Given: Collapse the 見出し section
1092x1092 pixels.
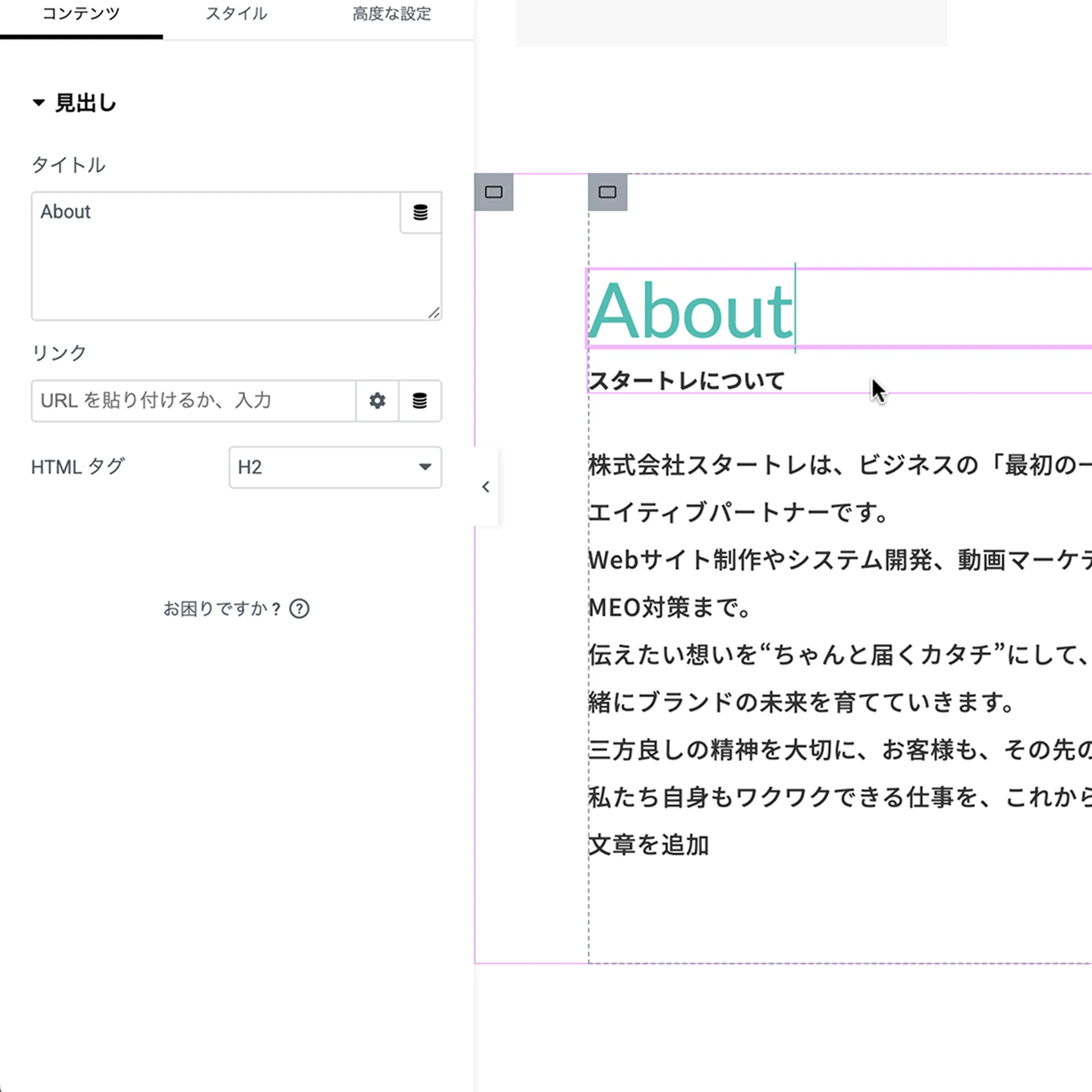Looking at the screenshot, I should click(x=38, y=102).
